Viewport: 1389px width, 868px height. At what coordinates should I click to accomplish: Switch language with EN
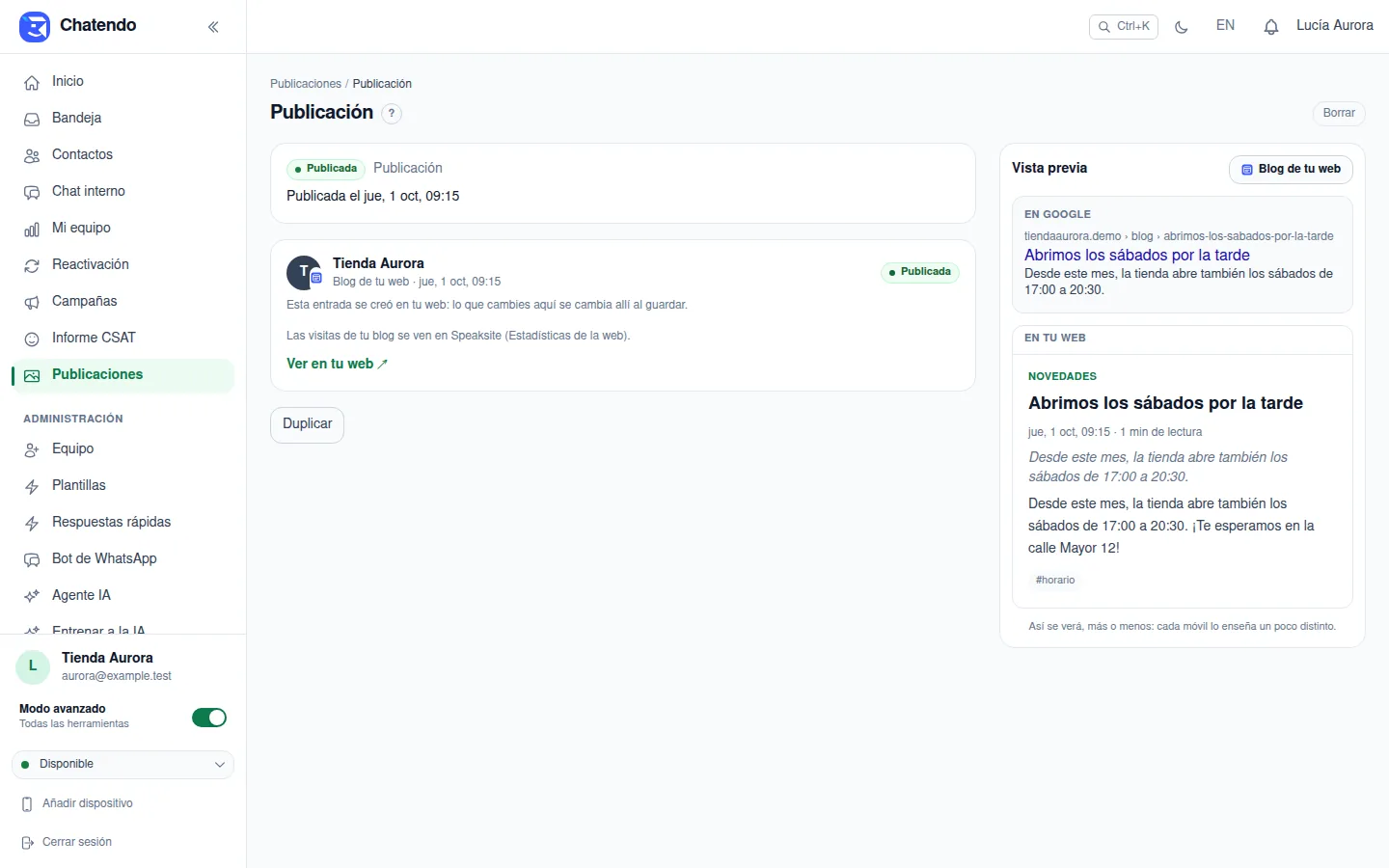pos(1225,26)
